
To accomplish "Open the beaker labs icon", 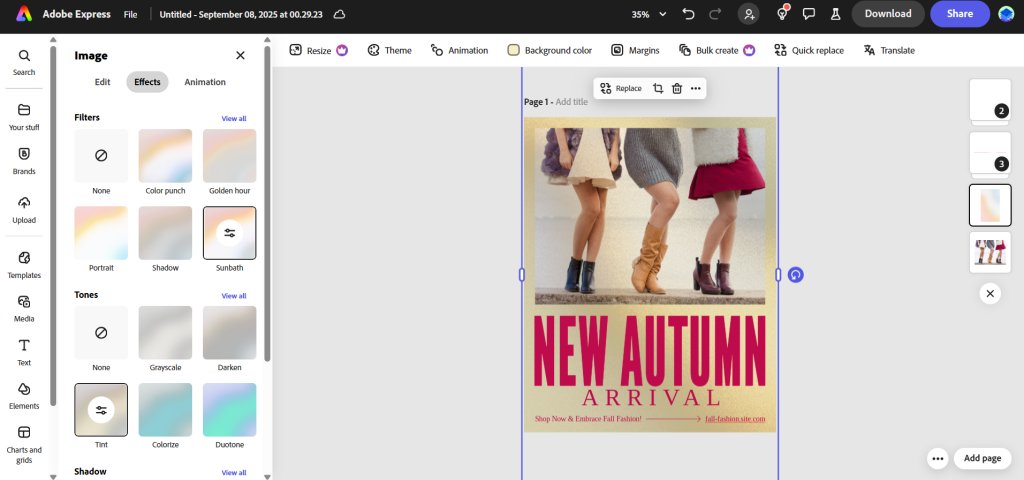I will pos(835,14).
